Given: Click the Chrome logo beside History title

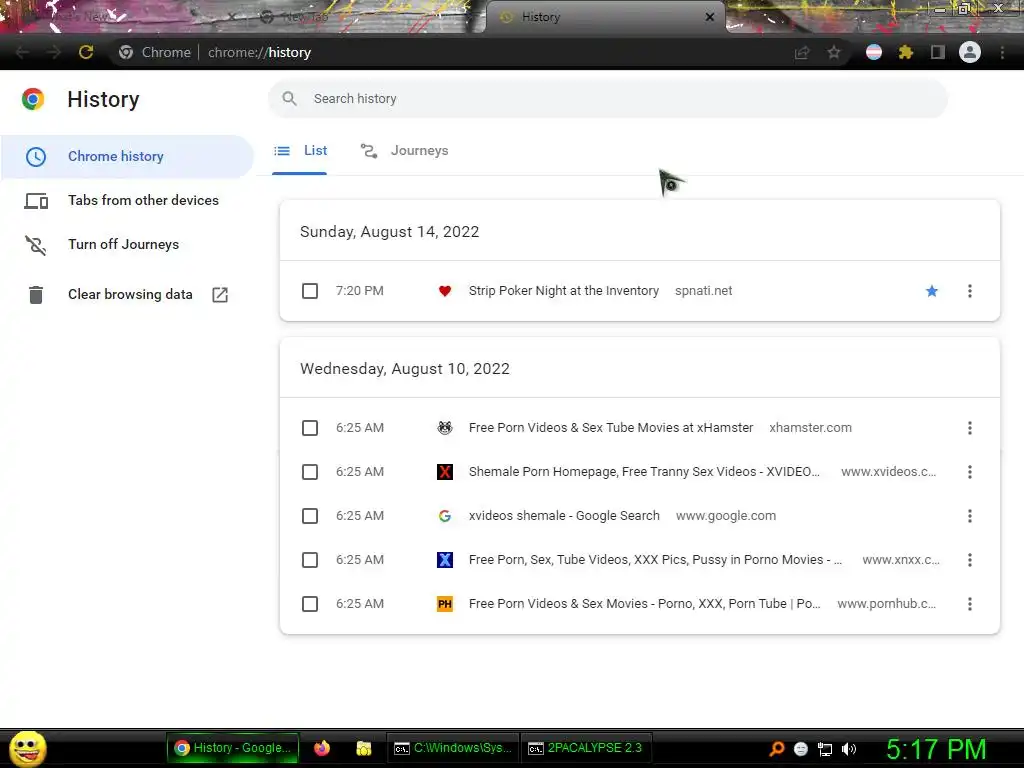Looking at the screenshot, I should point(33,99).
